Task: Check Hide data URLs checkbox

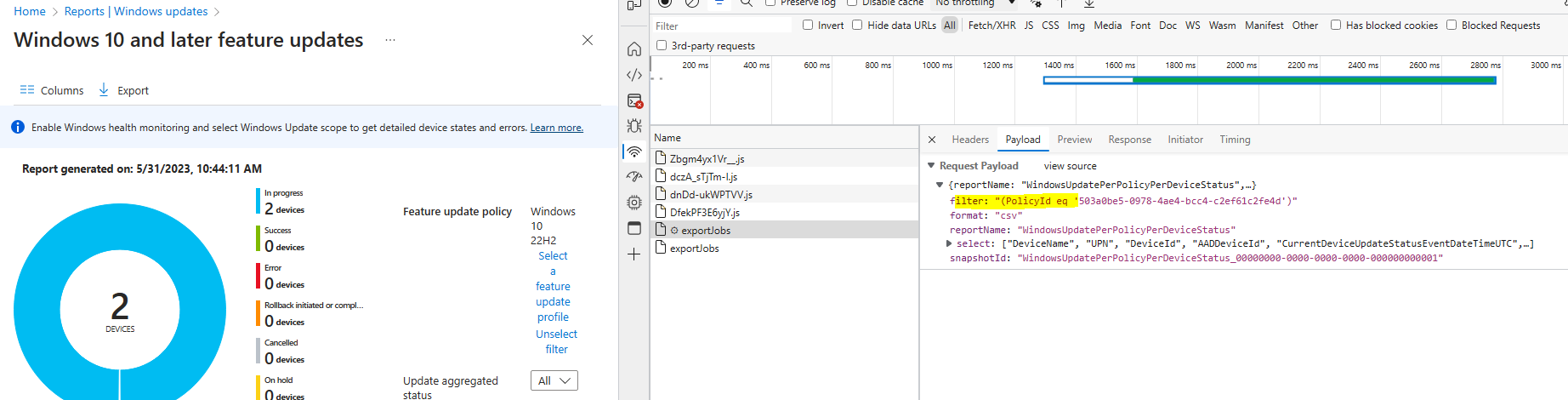Action: click(x=857, y=25)
